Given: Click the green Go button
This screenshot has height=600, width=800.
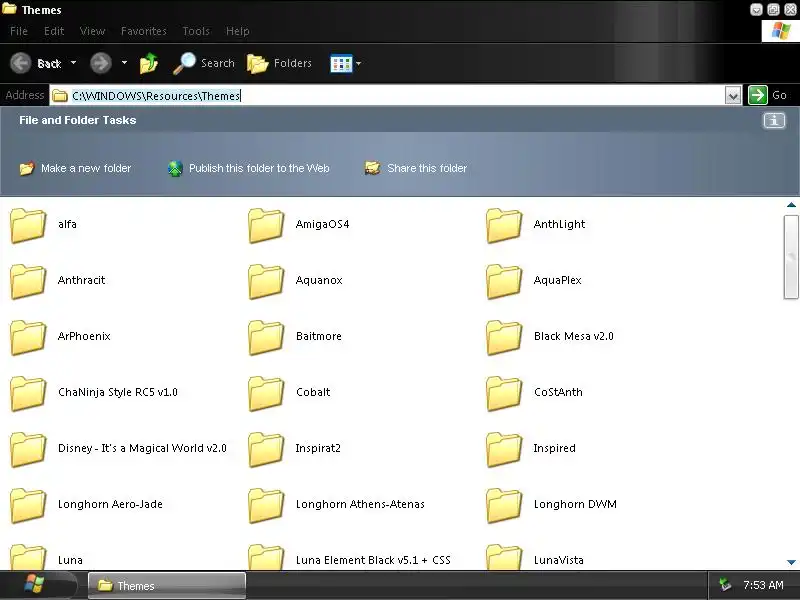Looking at the screenshot, I should pos(758,95).
